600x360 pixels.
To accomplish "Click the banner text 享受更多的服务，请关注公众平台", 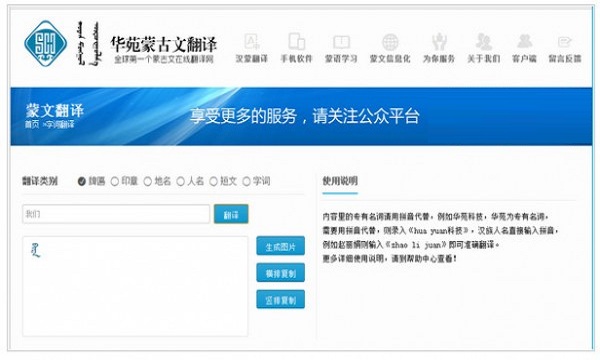I will pos(305,116).
